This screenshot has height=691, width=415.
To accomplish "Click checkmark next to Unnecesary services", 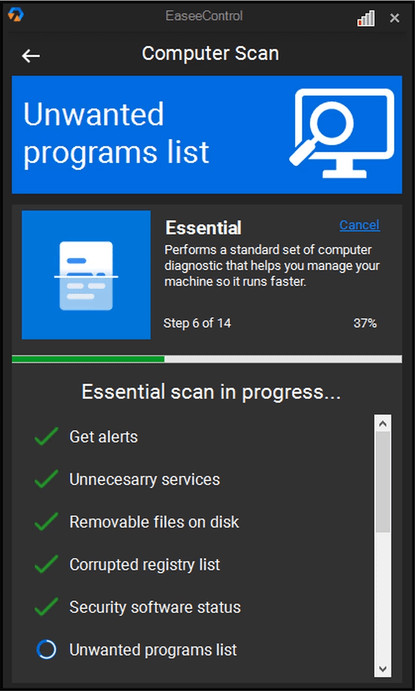I will point(46,479).
